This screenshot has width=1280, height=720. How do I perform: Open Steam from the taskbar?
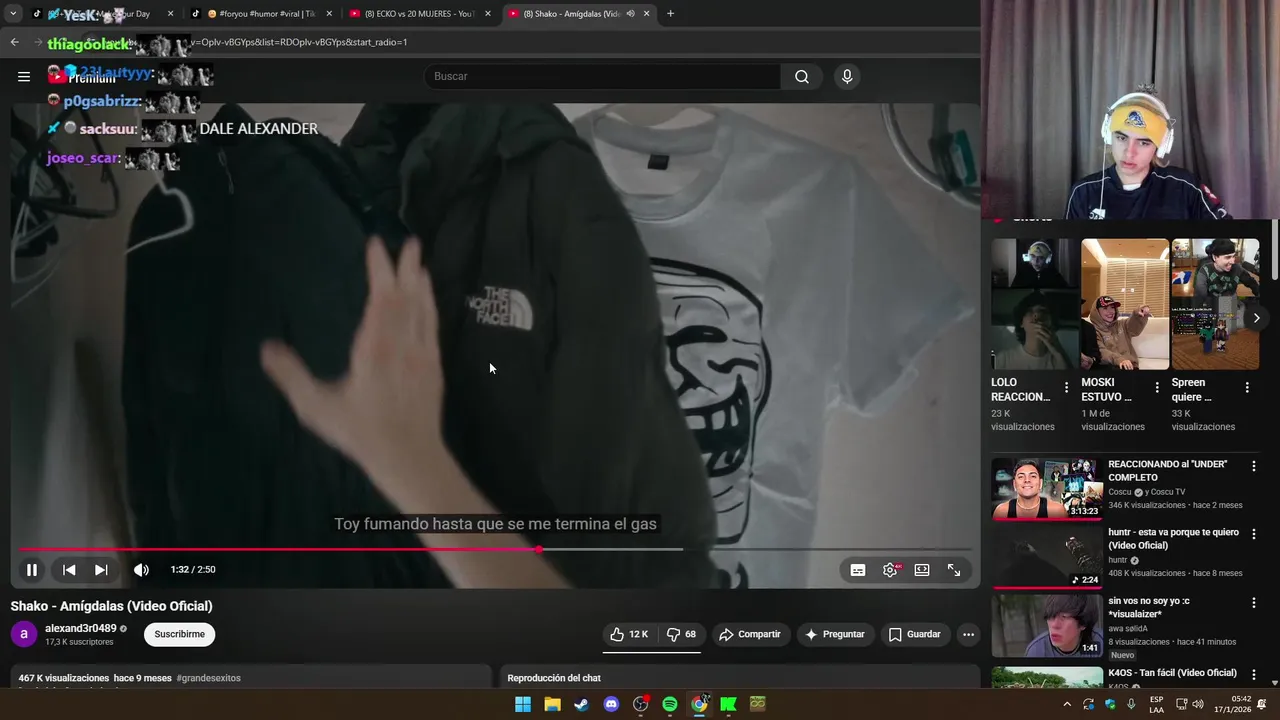coord(581,704)
